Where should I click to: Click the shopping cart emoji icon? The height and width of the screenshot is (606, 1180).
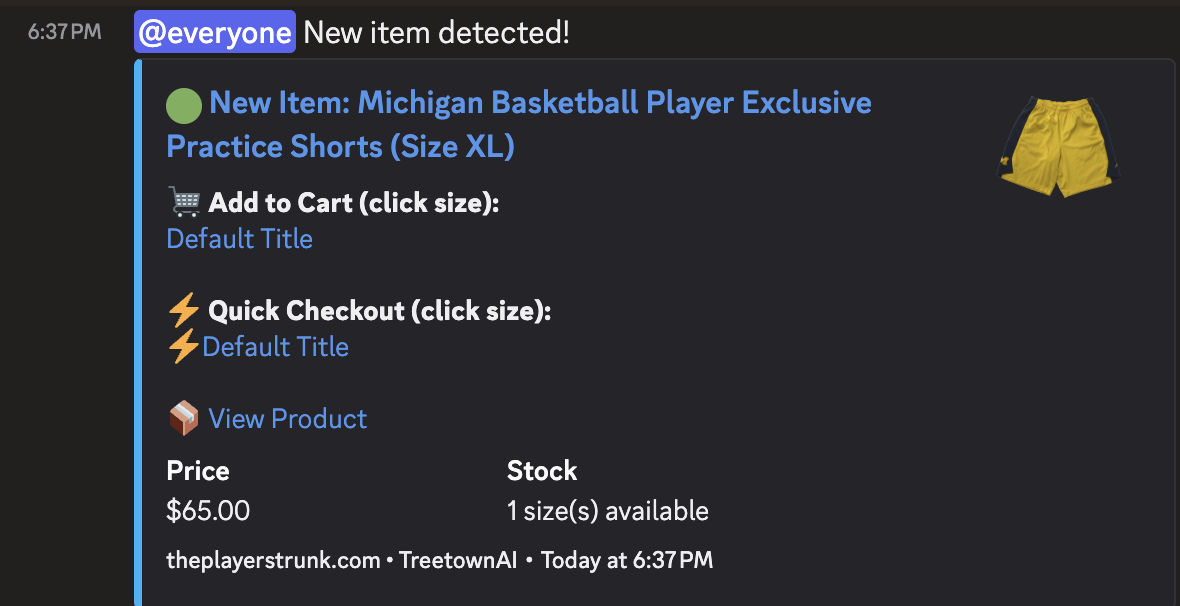click(x=185, y=203)
